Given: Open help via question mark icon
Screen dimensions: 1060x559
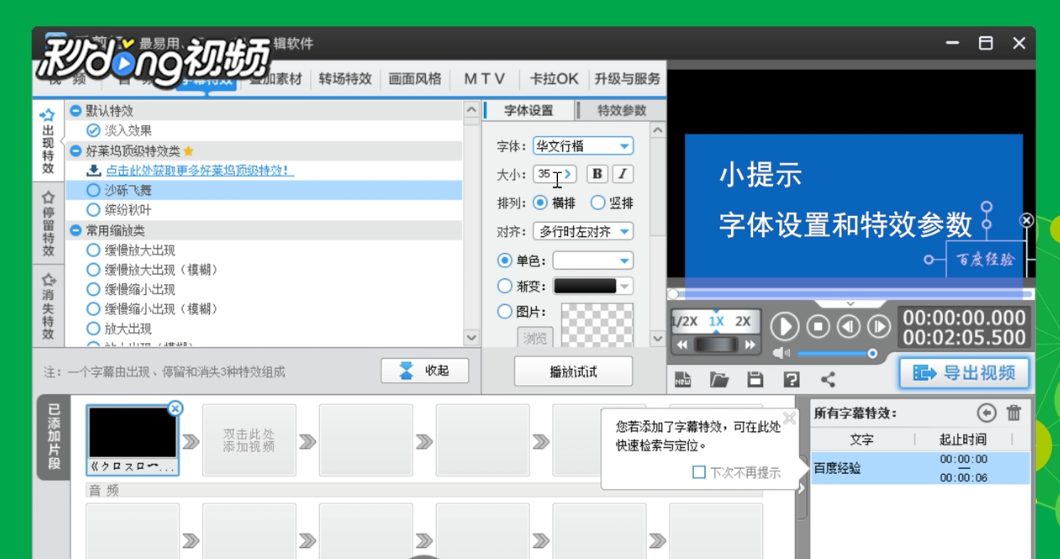Looking at the screenshot, I should (791, 380).
